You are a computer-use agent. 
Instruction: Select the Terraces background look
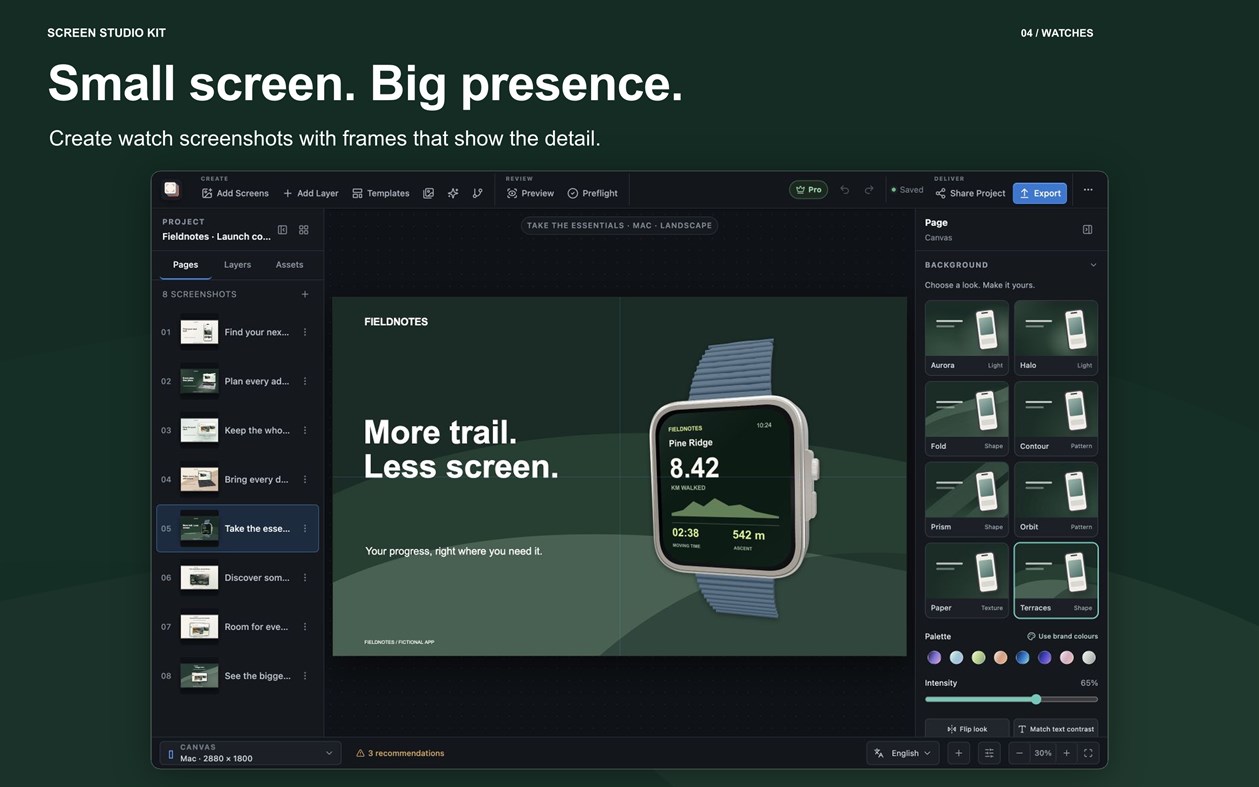pos(1056,580)
